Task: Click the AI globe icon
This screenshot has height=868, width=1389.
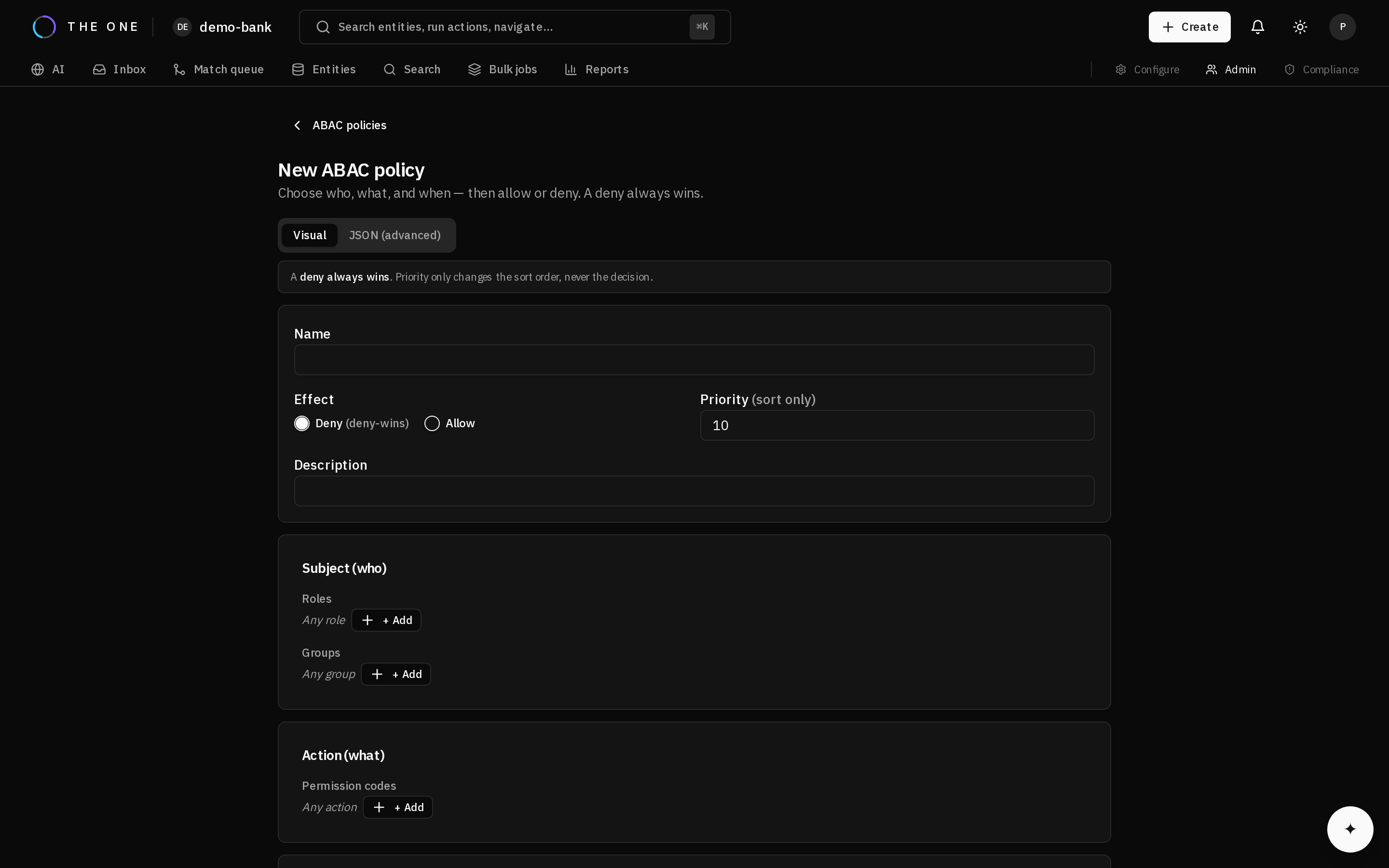Action: point(38,69)
